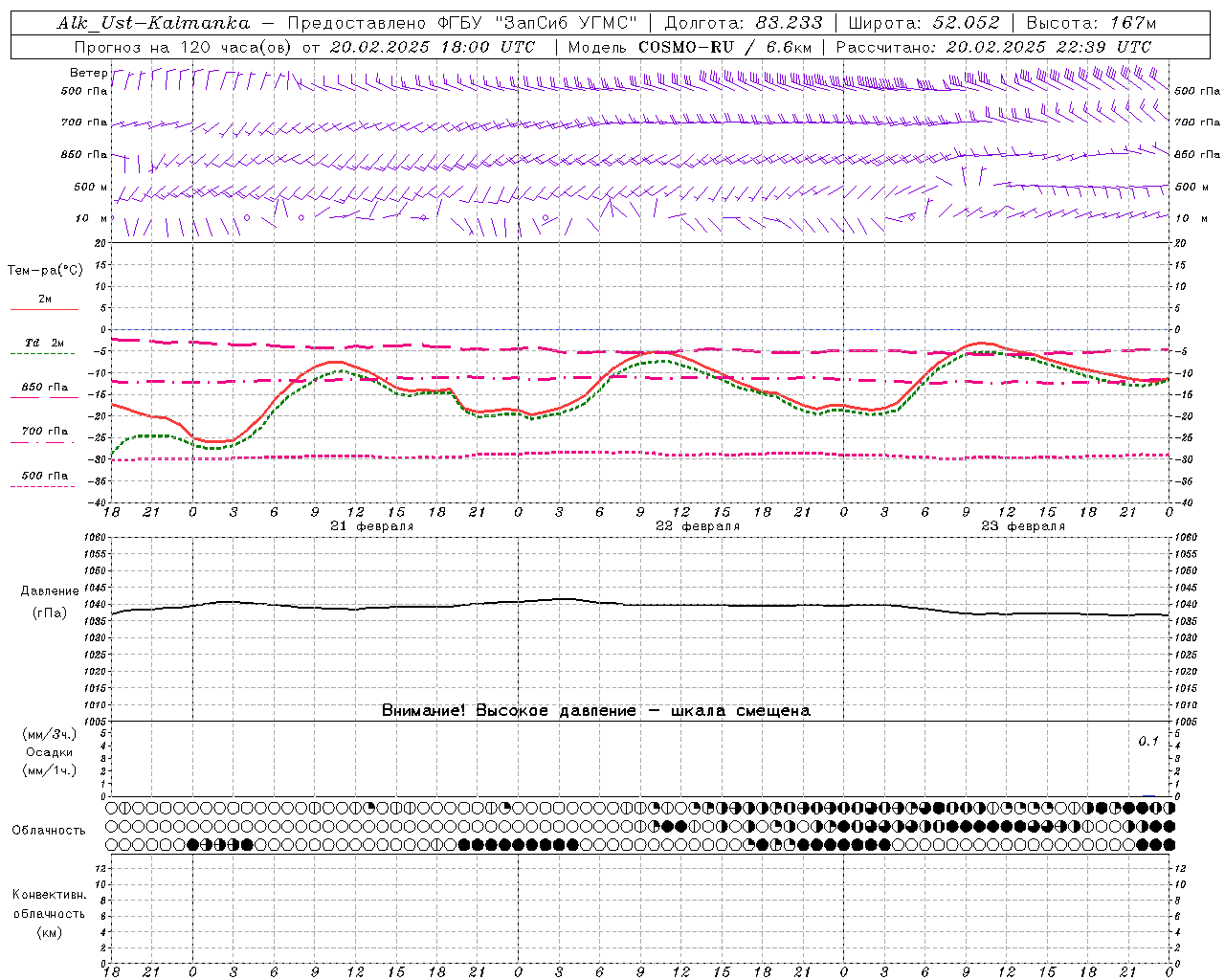
Task: Select the latitude value Широта: 52.052
Action: 924,23
